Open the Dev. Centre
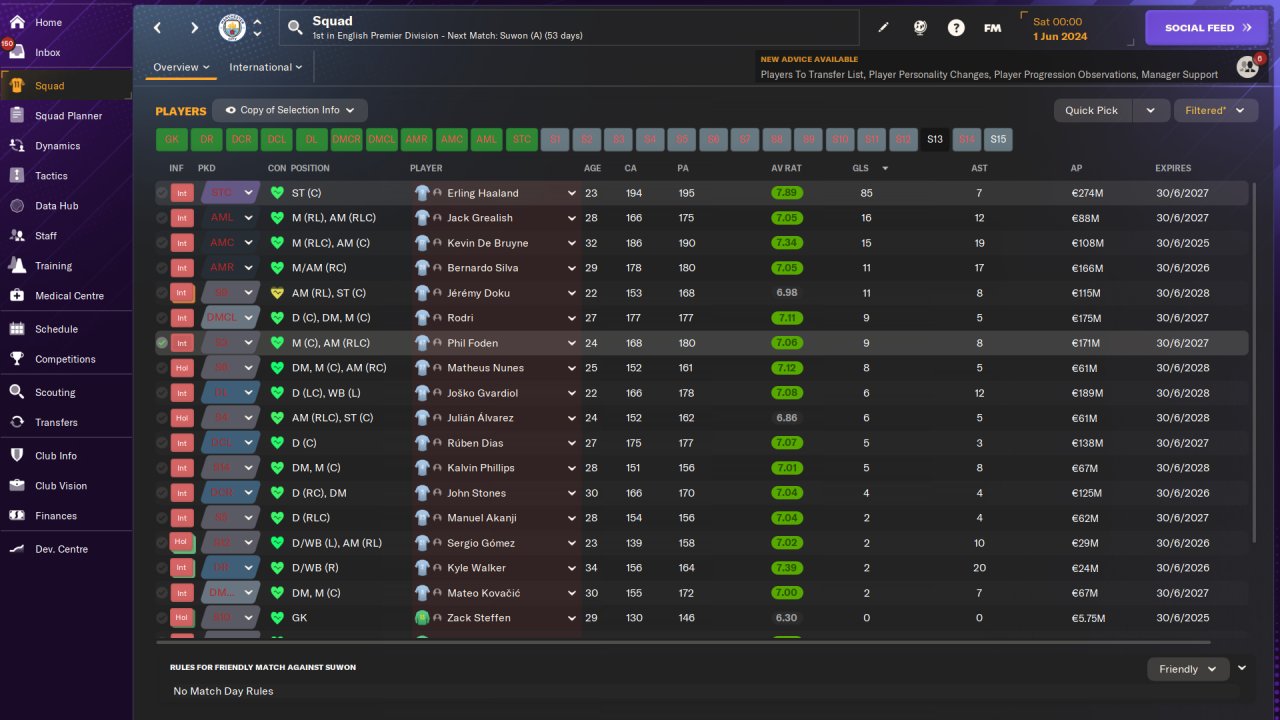This screenshot has width=1280, height=720. click(61, 549)
